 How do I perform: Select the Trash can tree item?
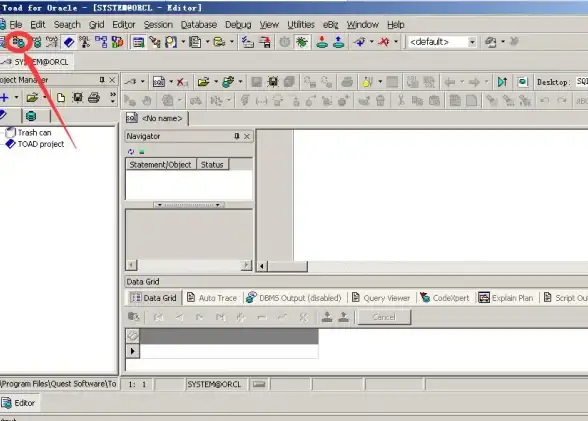click(29, 133)
